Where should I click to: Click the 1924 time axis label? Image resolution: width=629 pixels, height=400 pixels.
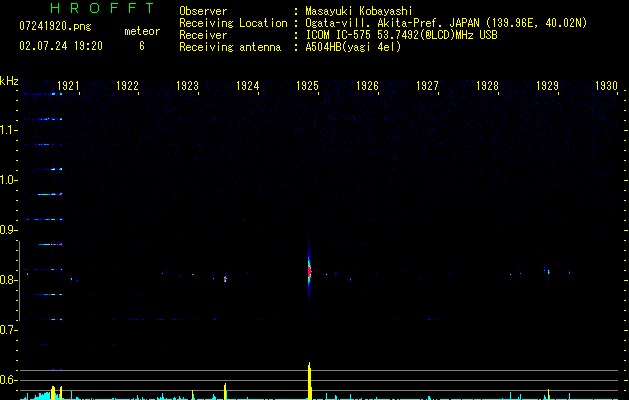pyautogui.click(x=248, y=86)
